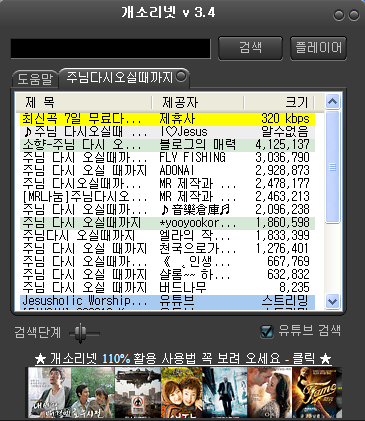Select the row provided by ♪音樂倉庫♬

pyautogui.click(x=167, y=210)
